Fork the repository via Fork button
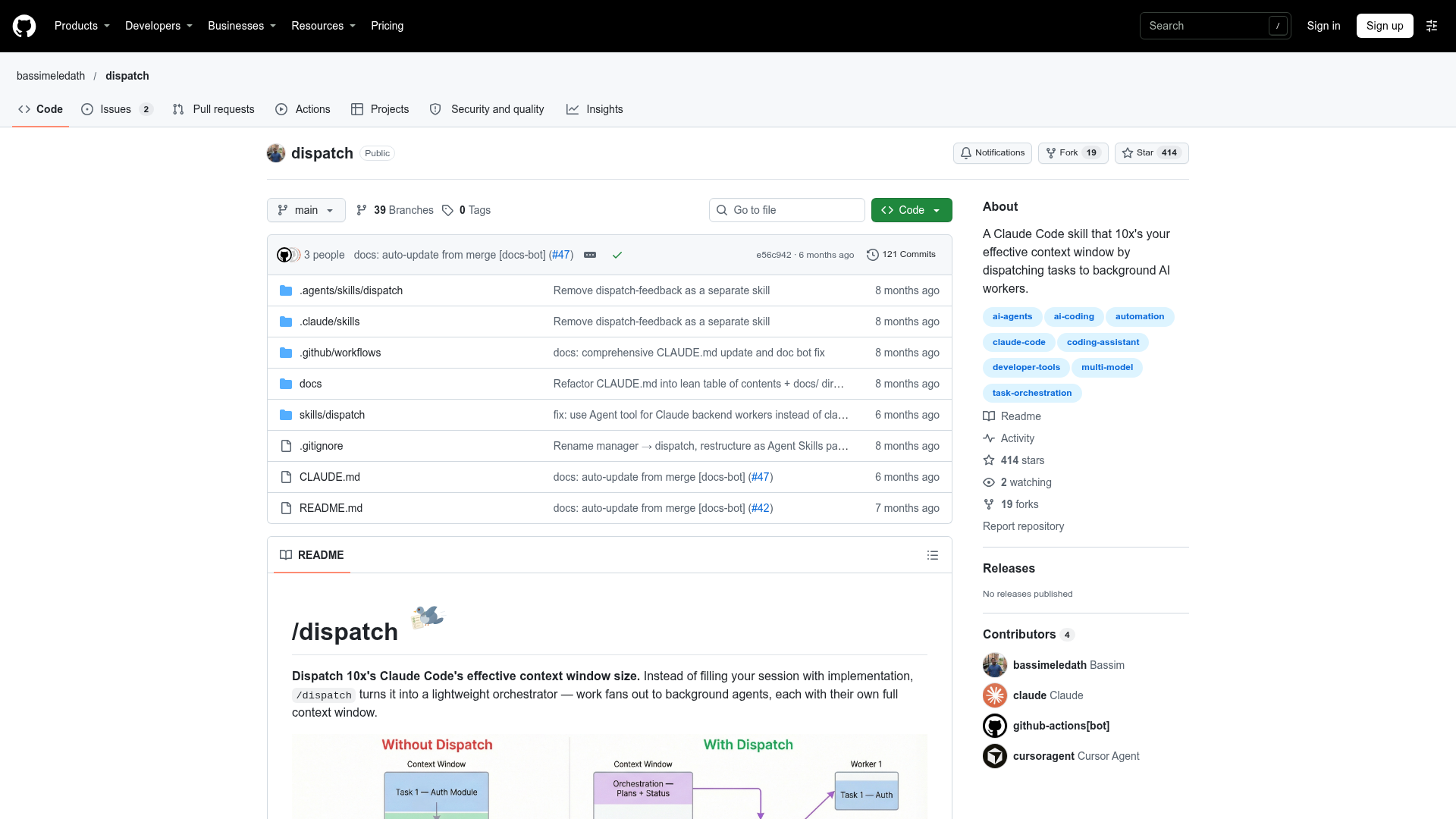Viewport: 1456px width, 819px height. coord(1073,153)
